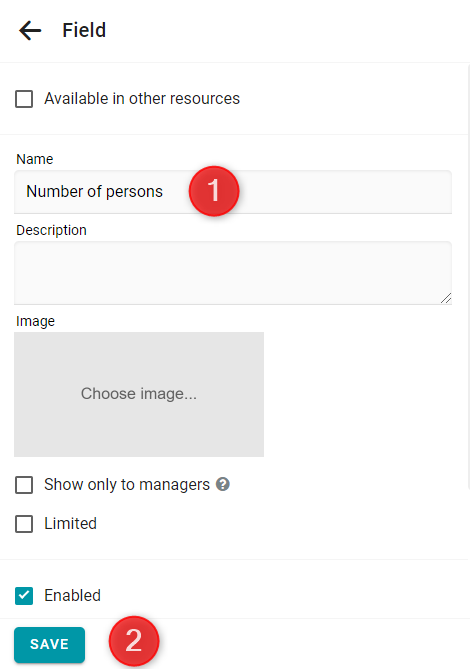This screenshot has width=470, height=669.
Task: Enable the Show only to managers checkbox
Action: [24, 485]
